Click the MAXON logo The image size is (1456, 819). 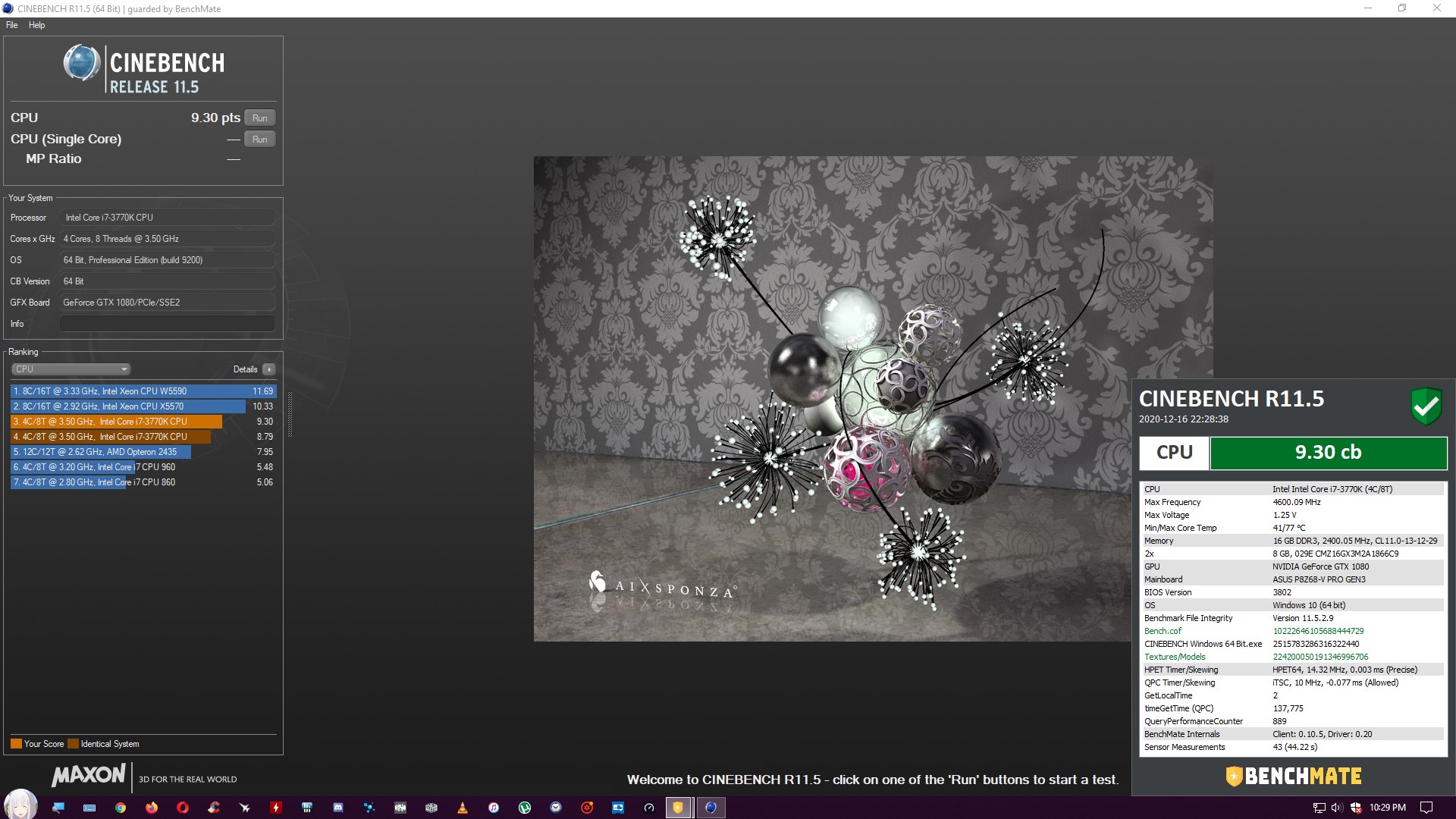[89, 775]
